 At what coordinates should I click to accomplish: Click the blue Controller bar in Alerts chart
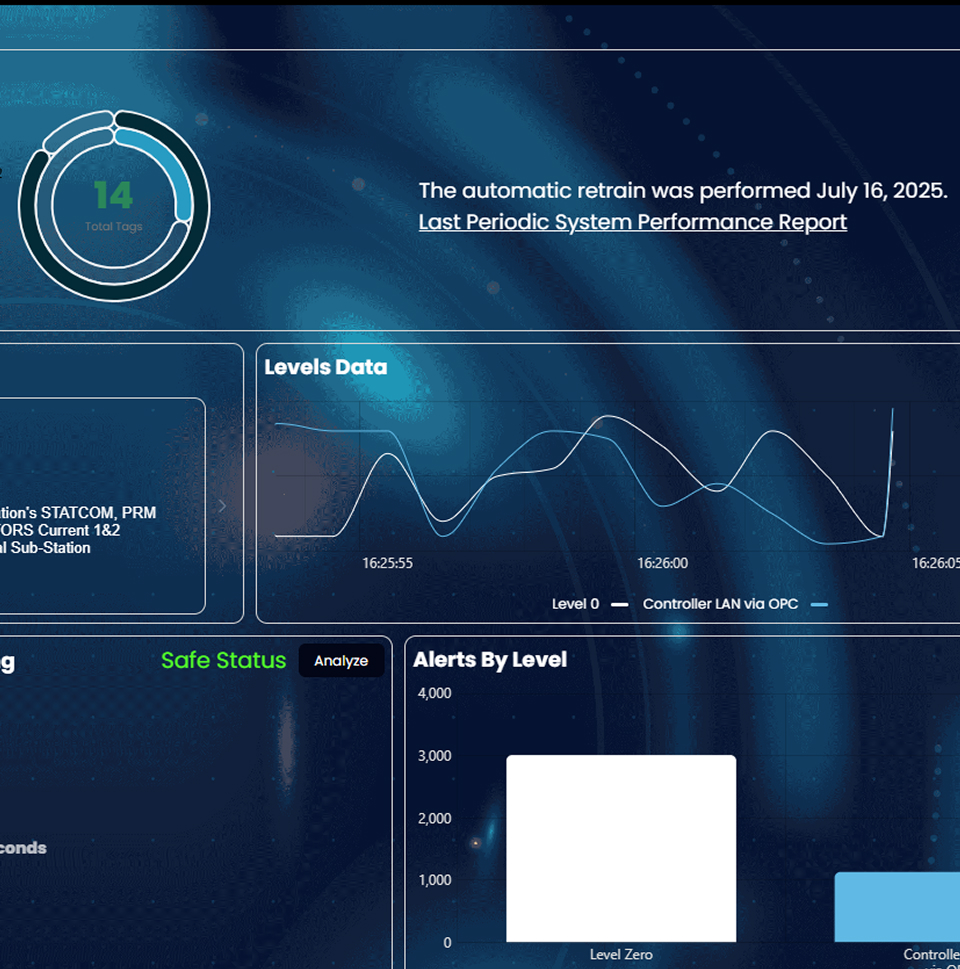click(897, 907)
